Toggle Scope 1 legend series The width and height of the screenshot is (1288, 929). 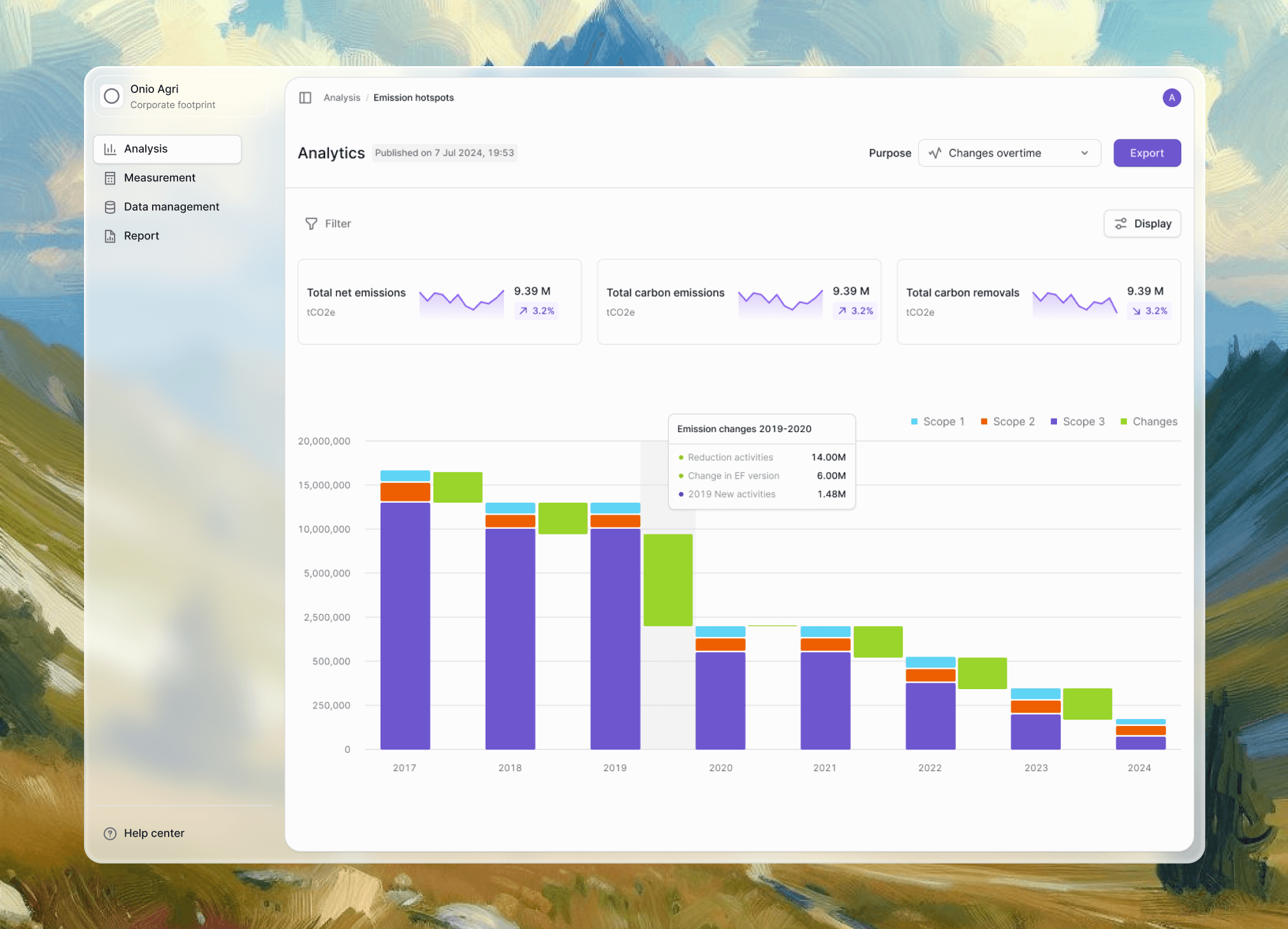pyautogui.click(x=938, y=422)
